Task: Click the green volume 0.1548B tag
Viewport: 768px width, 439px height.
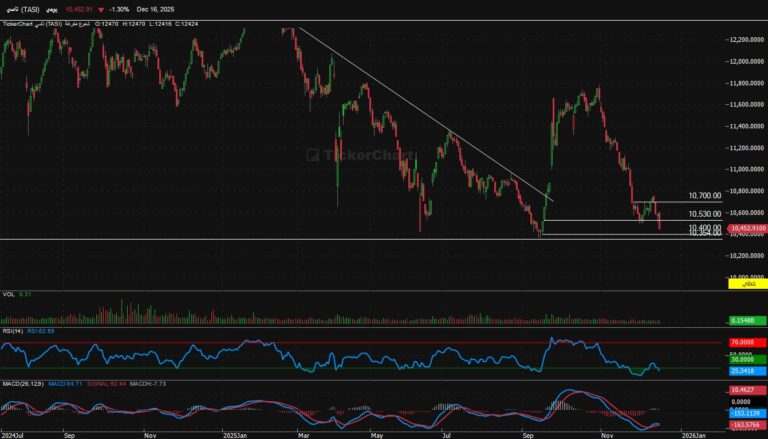Action: tap(741, 320)
